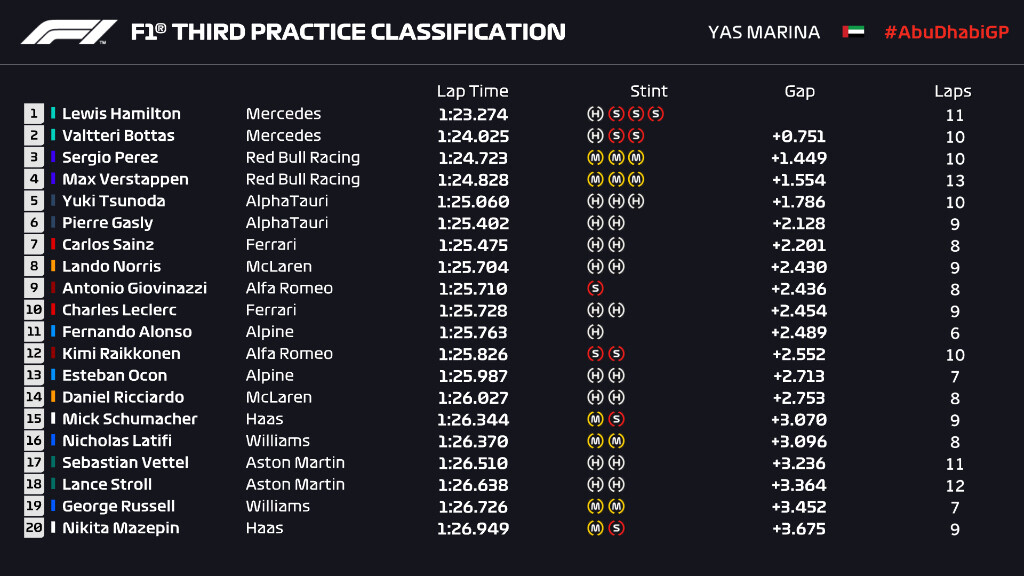Click the teal team color bar beside Hamilton
Screen dimensions: 1024x576
pos(54,114)
